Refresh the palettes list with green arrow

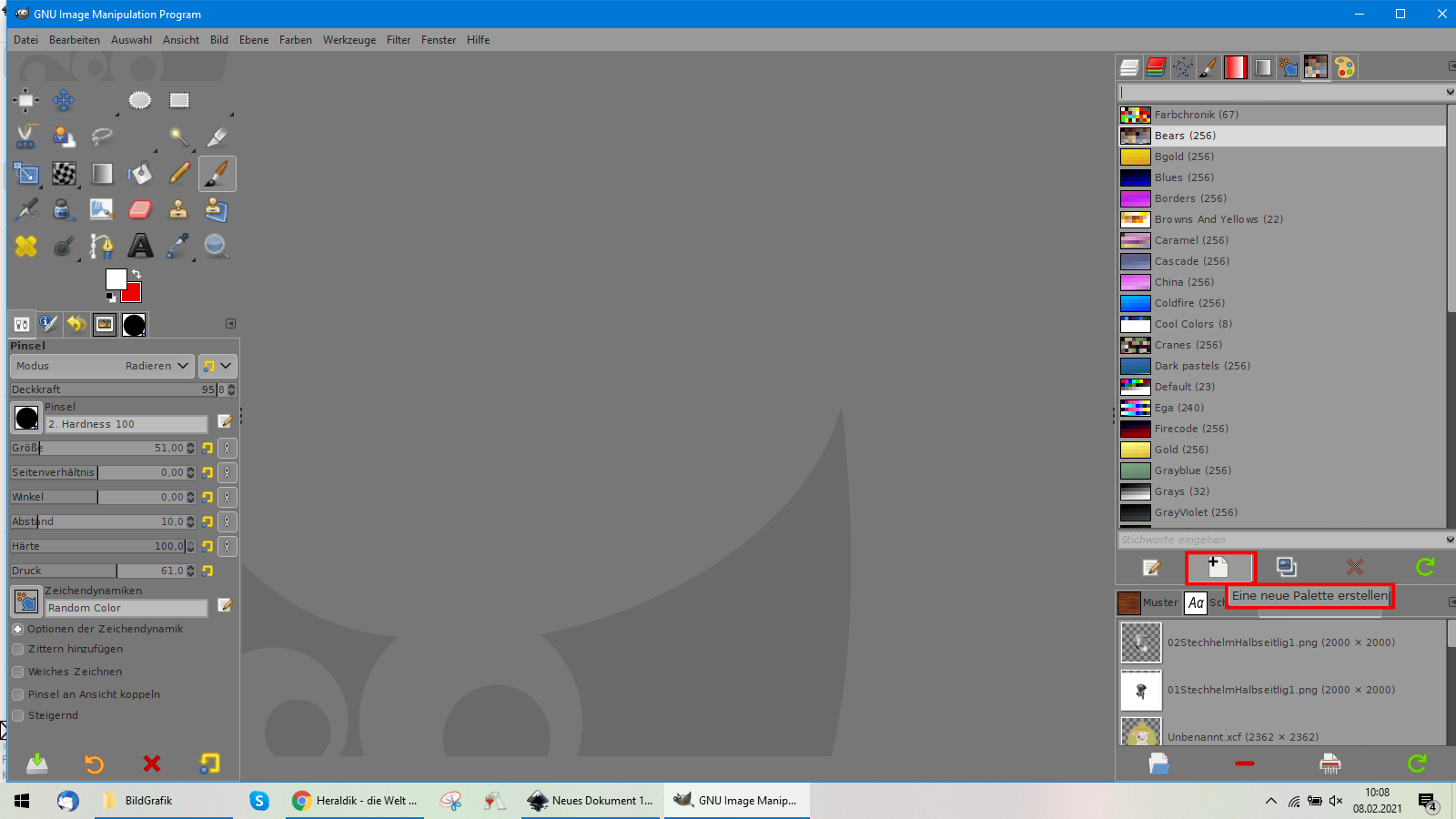1424,568
